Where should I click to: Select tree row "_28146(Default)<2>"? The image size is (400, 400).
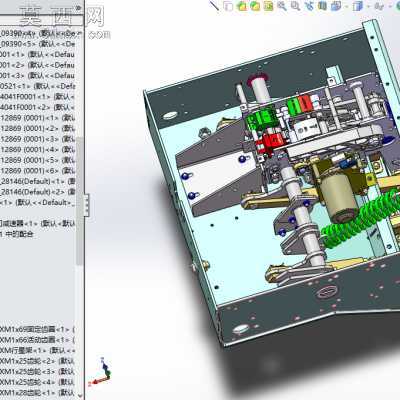37,192
